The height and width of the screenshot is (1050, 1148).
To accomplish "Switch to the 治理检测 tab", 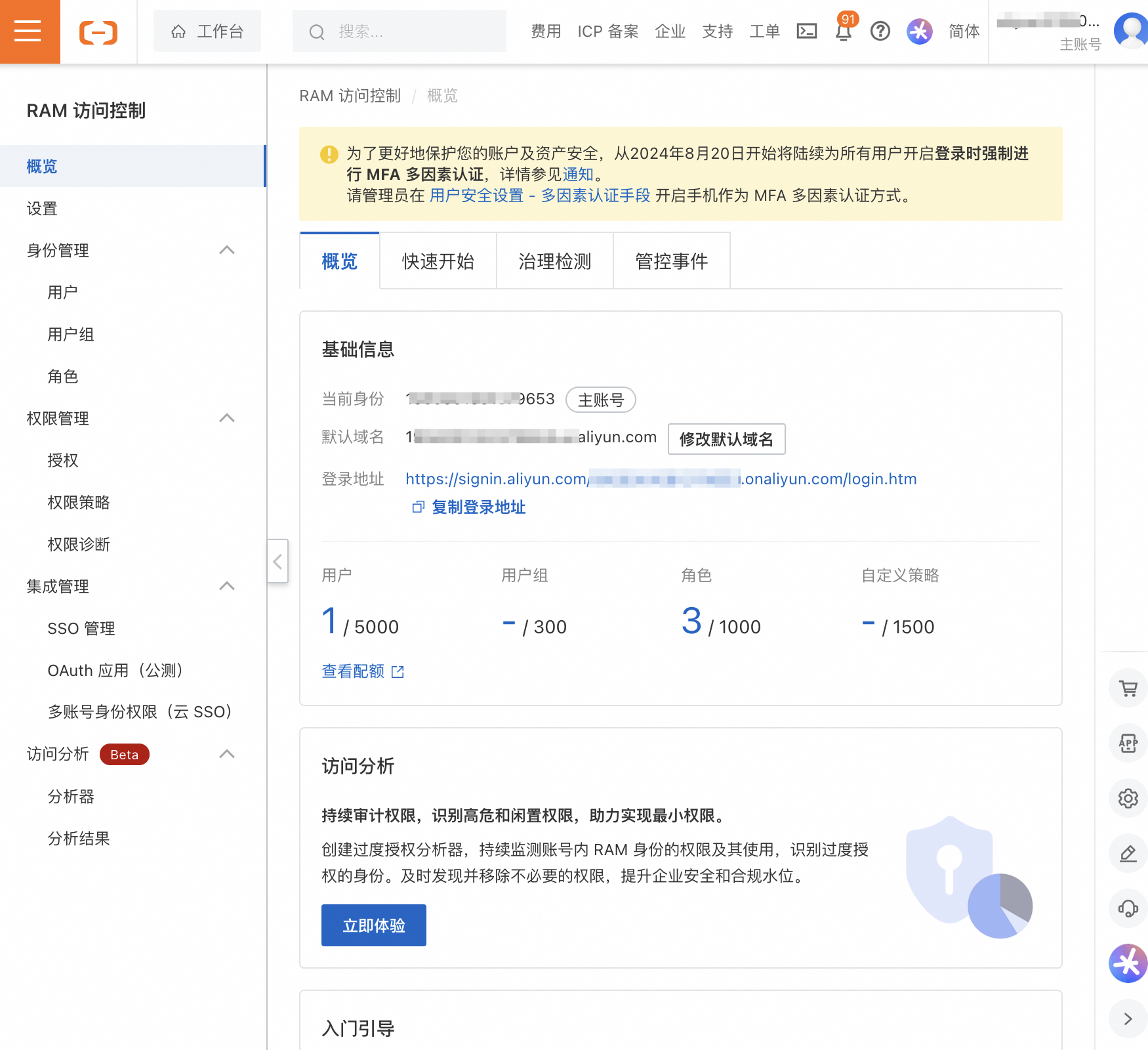I will 554,261.
